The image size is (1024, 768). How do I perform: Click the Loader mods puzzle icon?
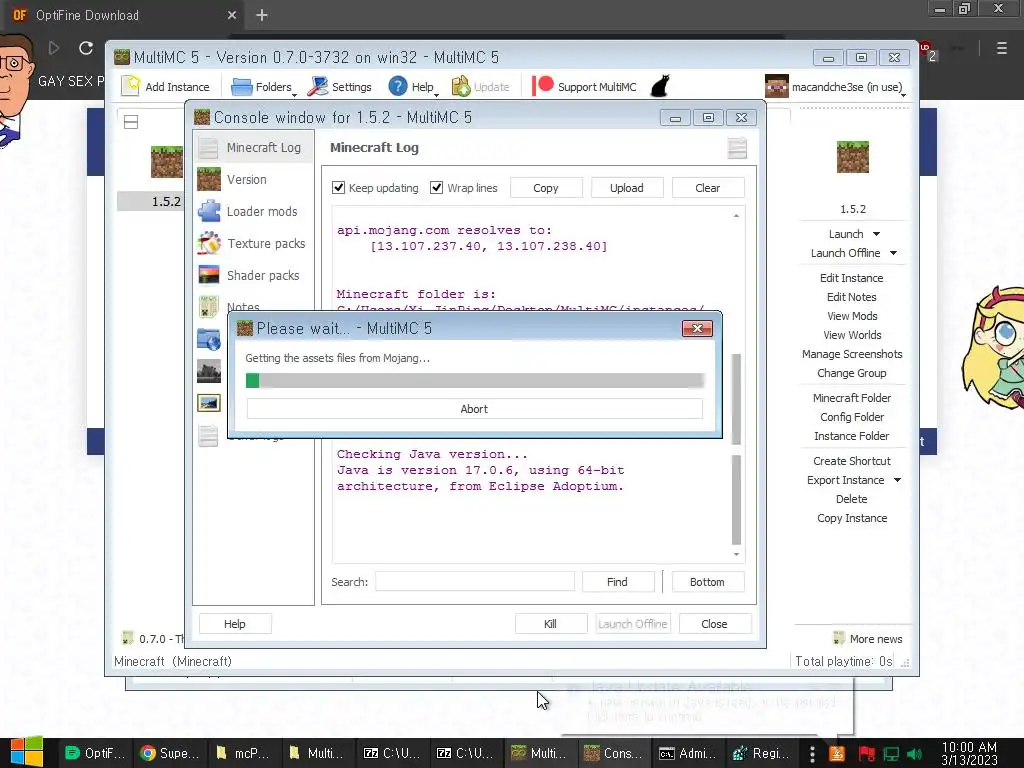(209, 211)
